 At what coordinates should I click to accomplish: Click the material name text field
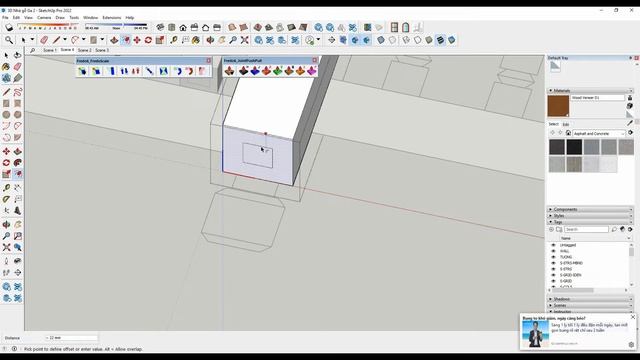[598, 98]
